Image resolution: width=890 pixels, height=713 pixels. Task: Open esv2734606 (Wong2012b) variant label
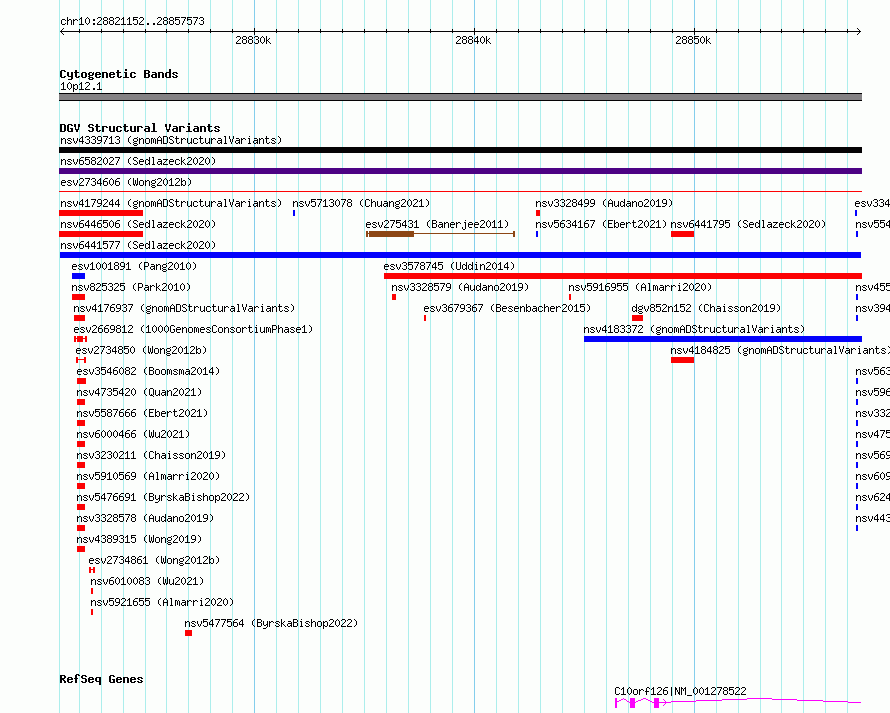[x=126, y=182]
